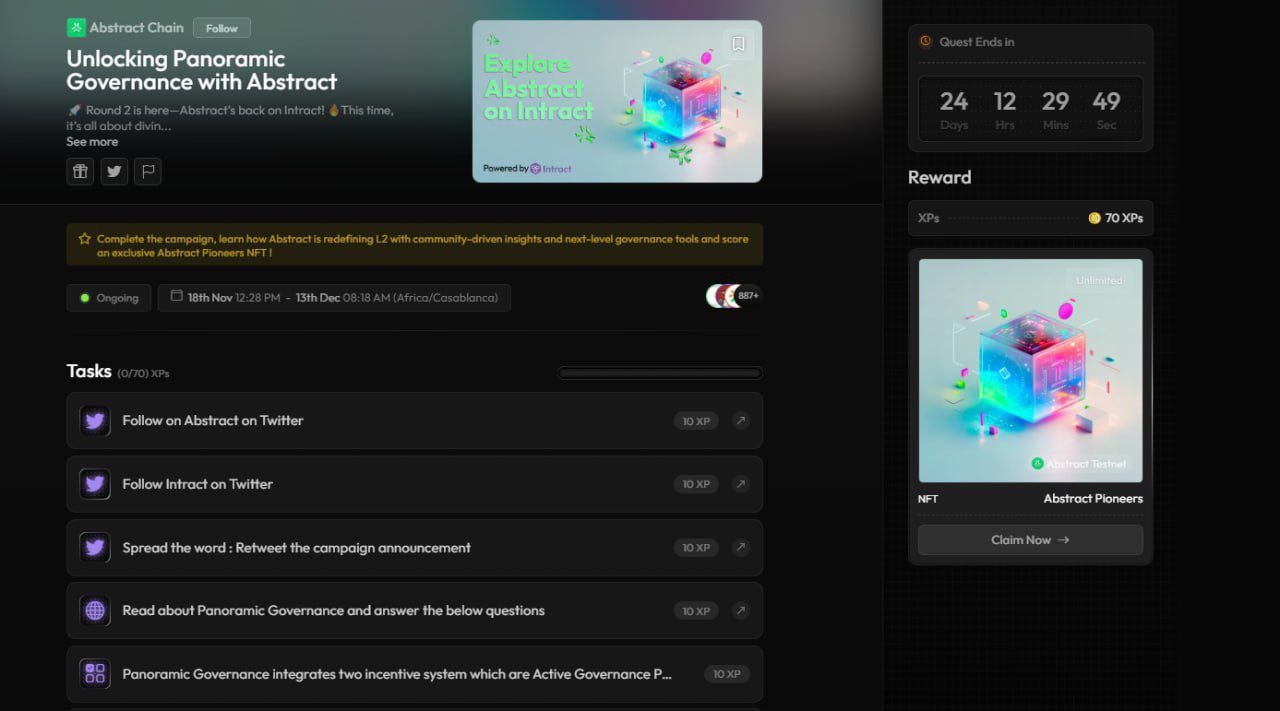Image resolution: width=1280 pixels, height=711 pixels.
Task: Click the gift rewards icon button
Action: (80, 171)
